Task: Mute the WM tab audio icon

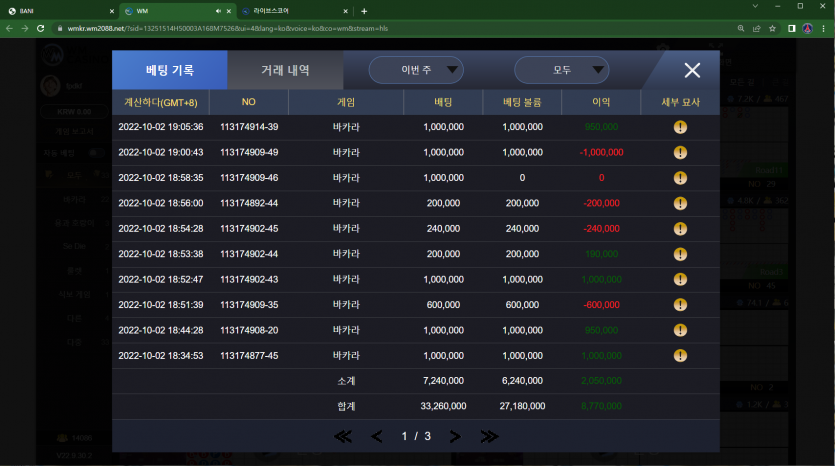Action: point(218,11)
